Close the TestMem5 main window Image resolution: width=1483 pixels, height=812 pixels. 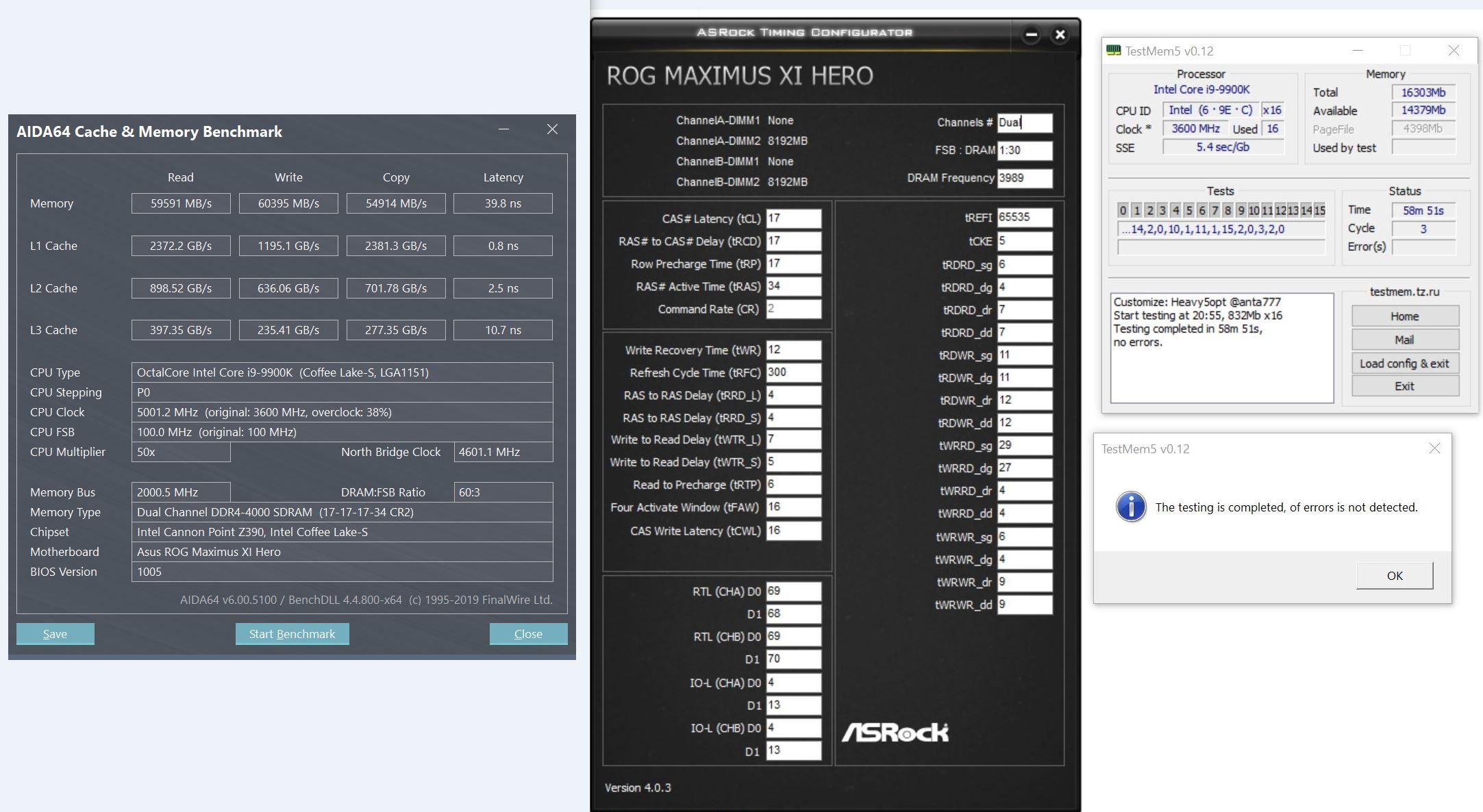[1454, 51]
